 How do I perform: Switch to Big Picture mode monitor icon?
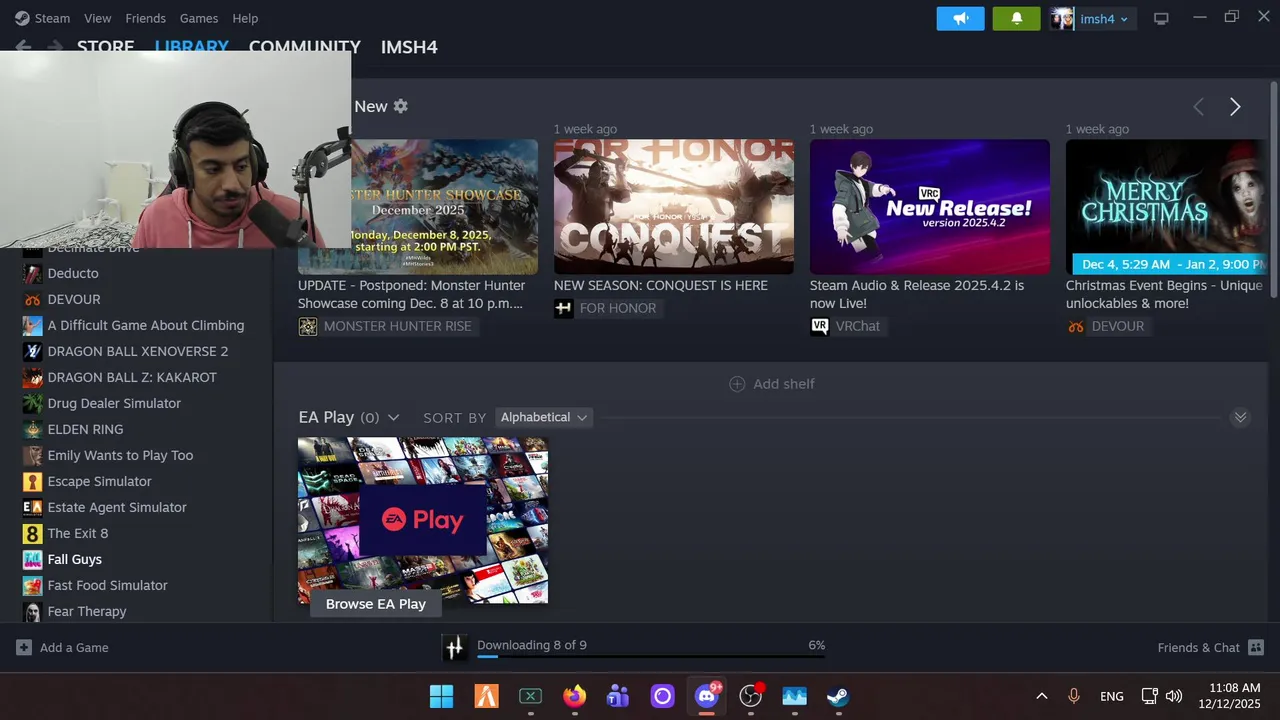coord(1161,19)
